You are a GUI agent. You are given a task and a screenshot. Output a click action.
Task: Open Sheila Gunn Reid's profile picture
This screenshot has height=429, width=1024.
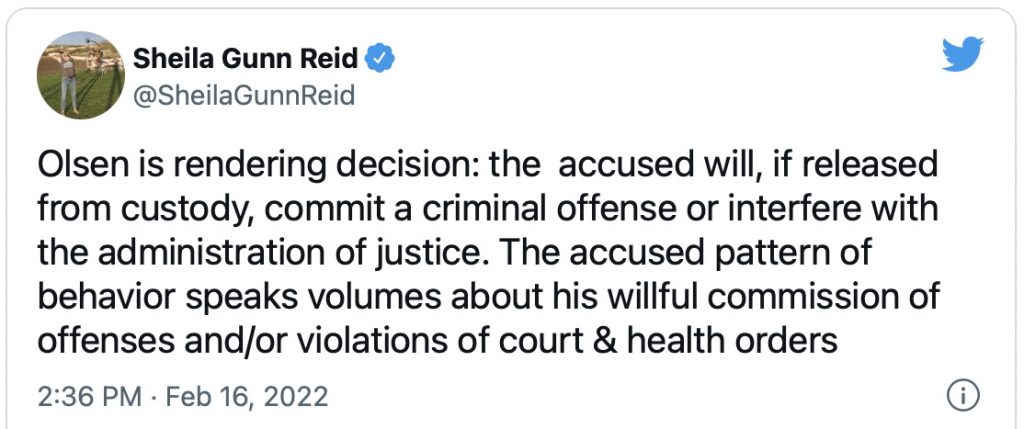(80, 75)
